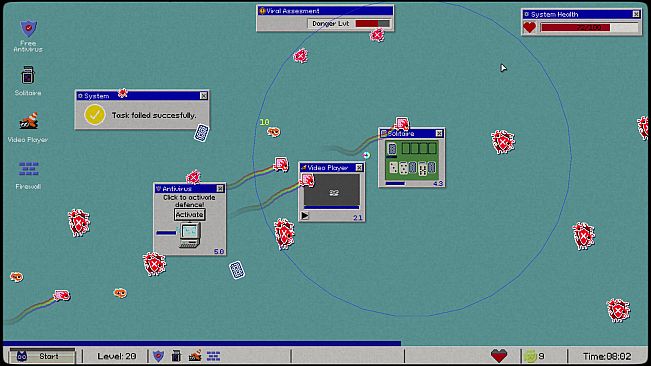The image size is (651, 366).
Task: Click the Activate button in Antivirus window
Action: pos(189,215)
